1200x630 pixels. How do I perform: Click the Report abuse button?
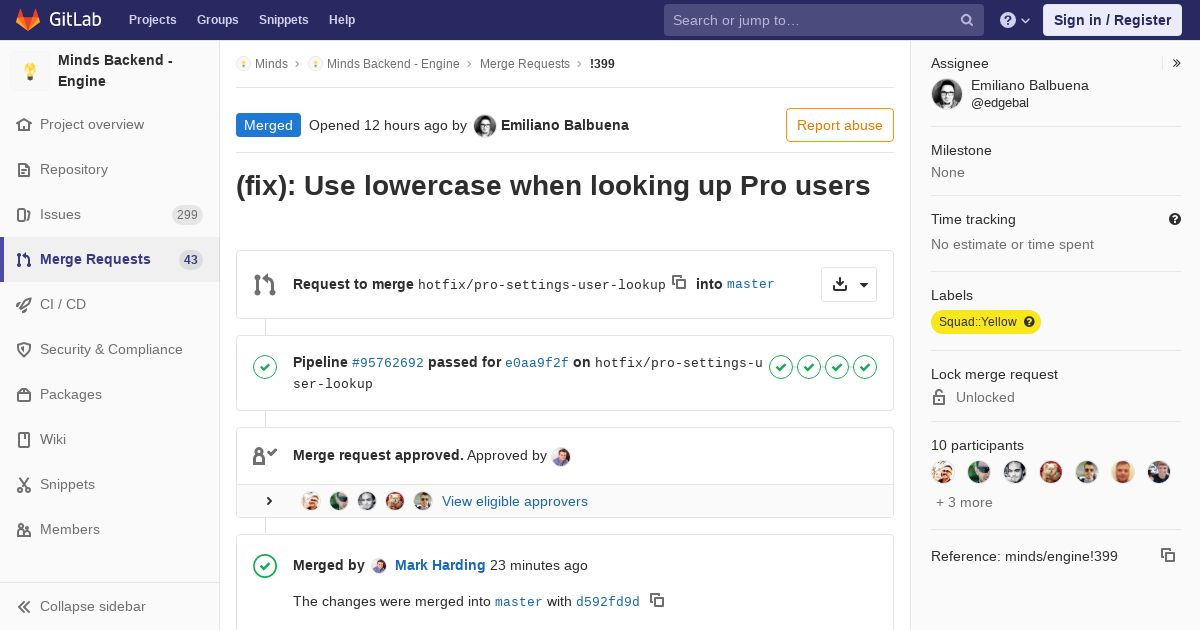click(x=840, y=125)
